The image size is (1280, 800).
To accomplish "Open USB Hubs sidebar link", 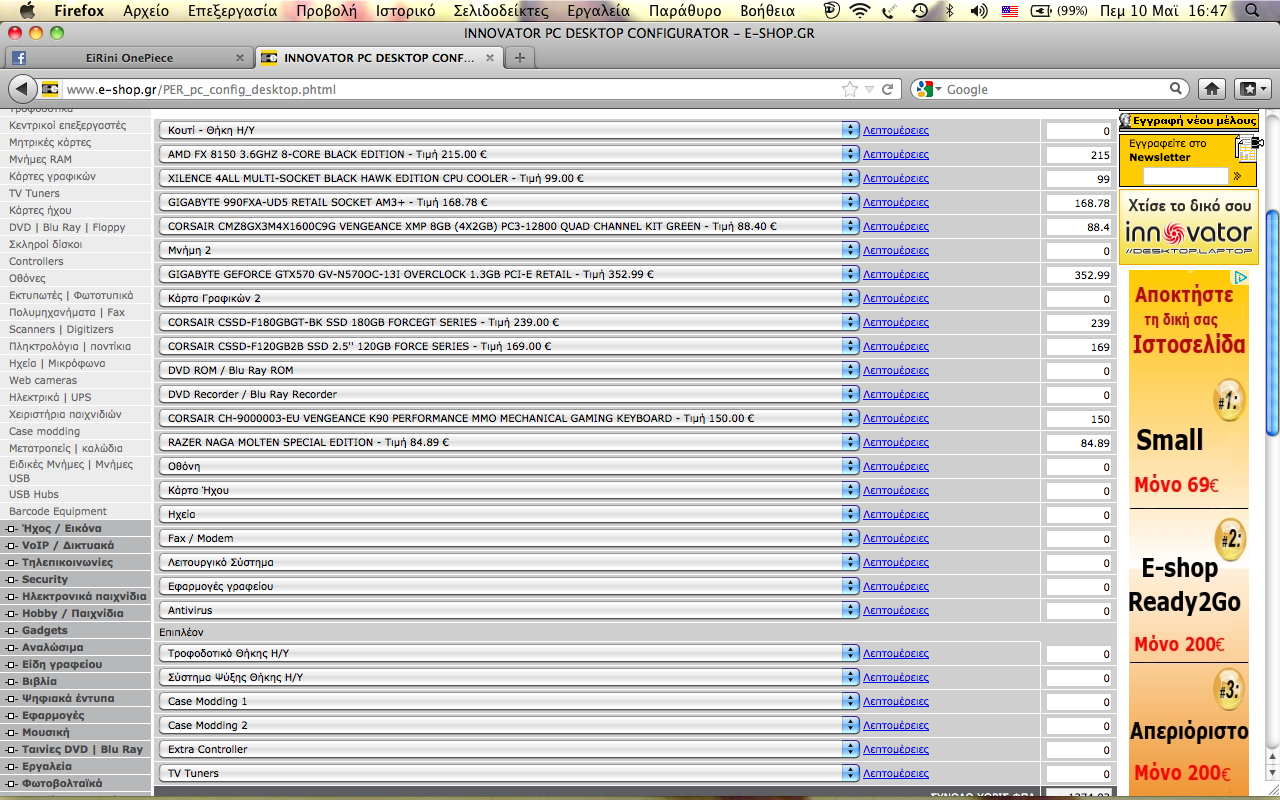I will 34,494.
